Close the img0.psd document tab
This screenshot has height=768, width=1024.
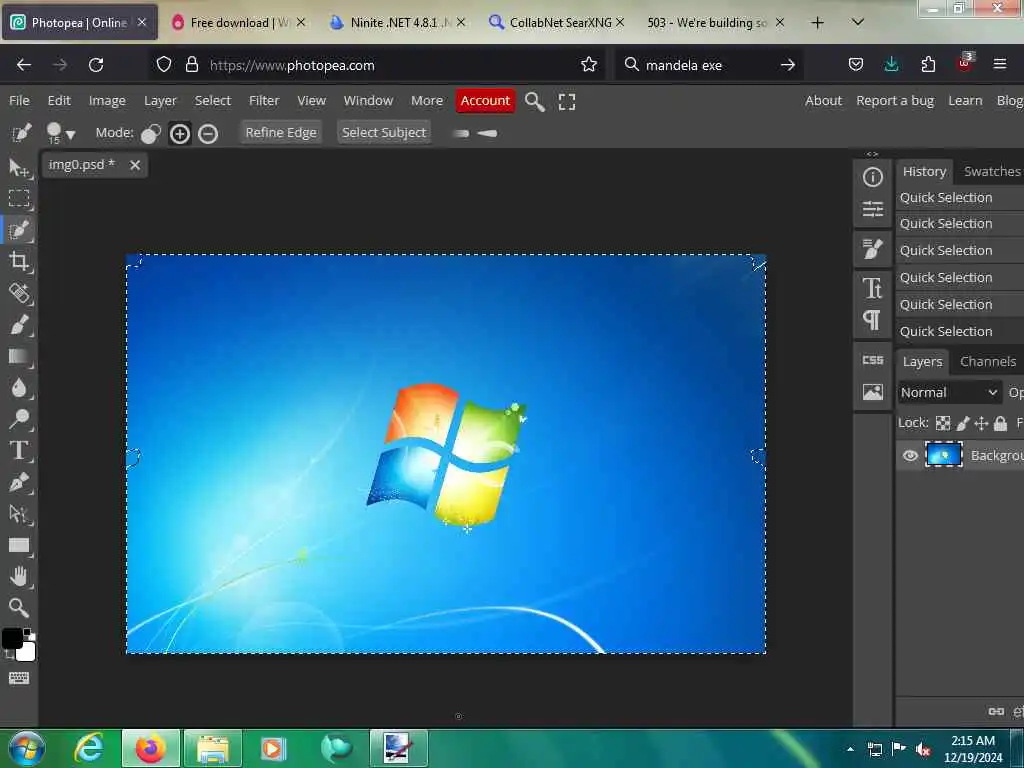(x=135, y=165)
